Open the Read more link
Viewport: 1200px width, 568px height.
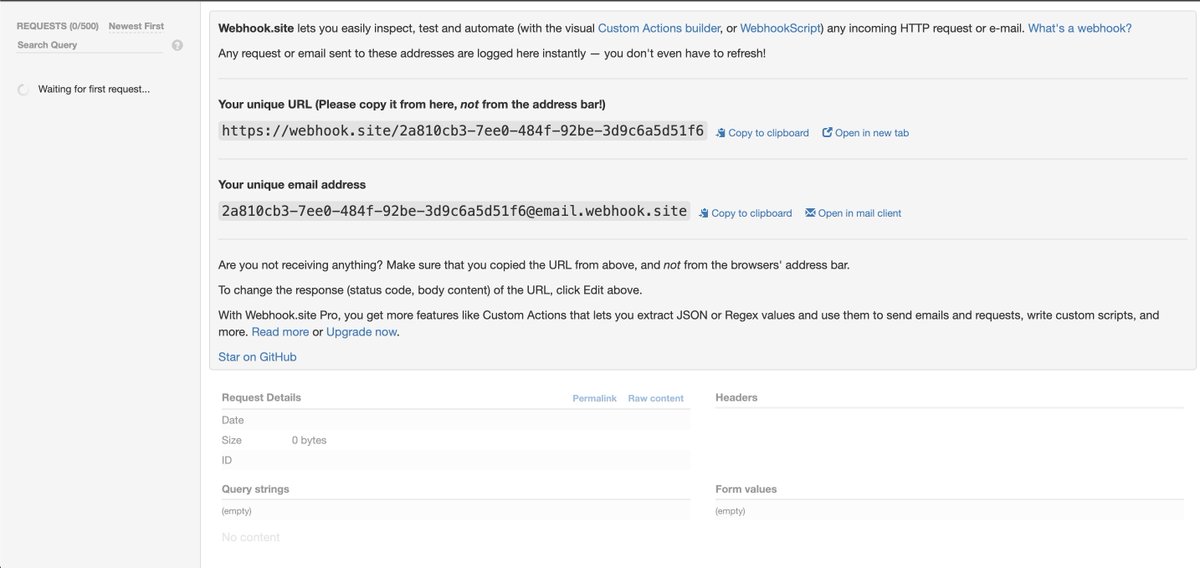pyautogui.click(x=280, y=332)
